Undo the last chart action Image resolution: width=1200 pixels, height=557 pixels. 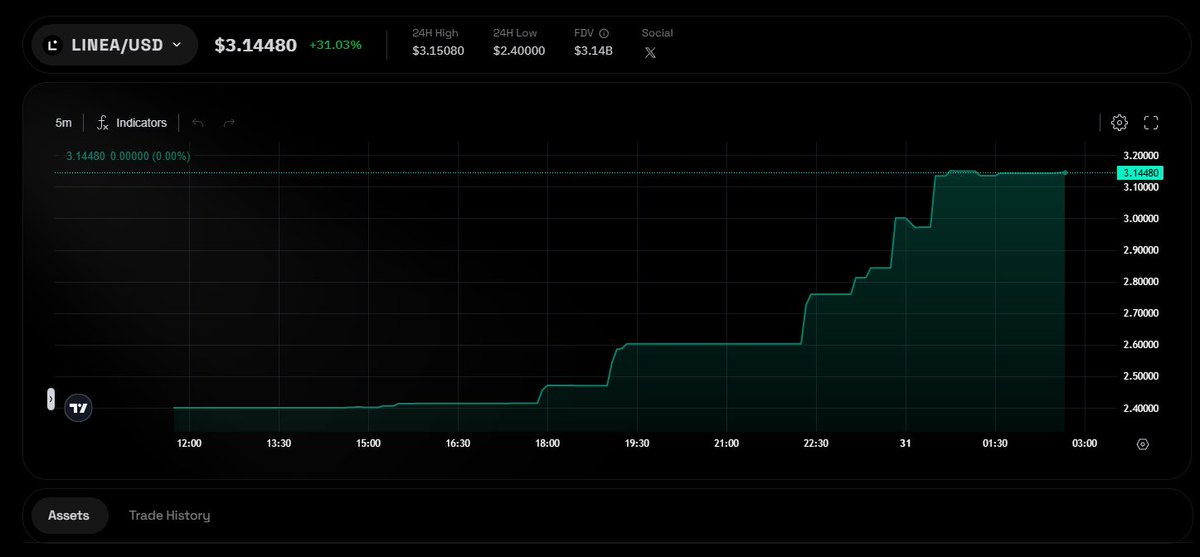tap(198, 123)
